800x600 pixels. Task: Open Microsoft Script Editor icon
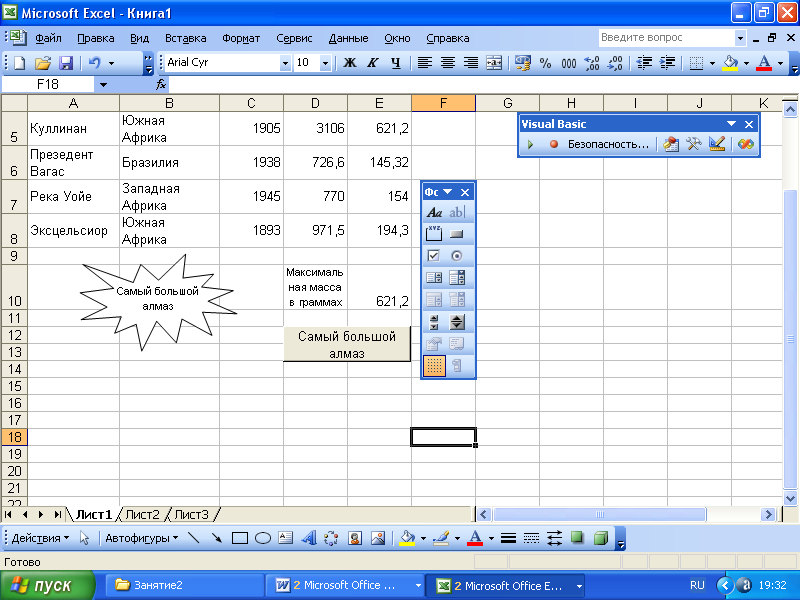click(x=745, y=144)
